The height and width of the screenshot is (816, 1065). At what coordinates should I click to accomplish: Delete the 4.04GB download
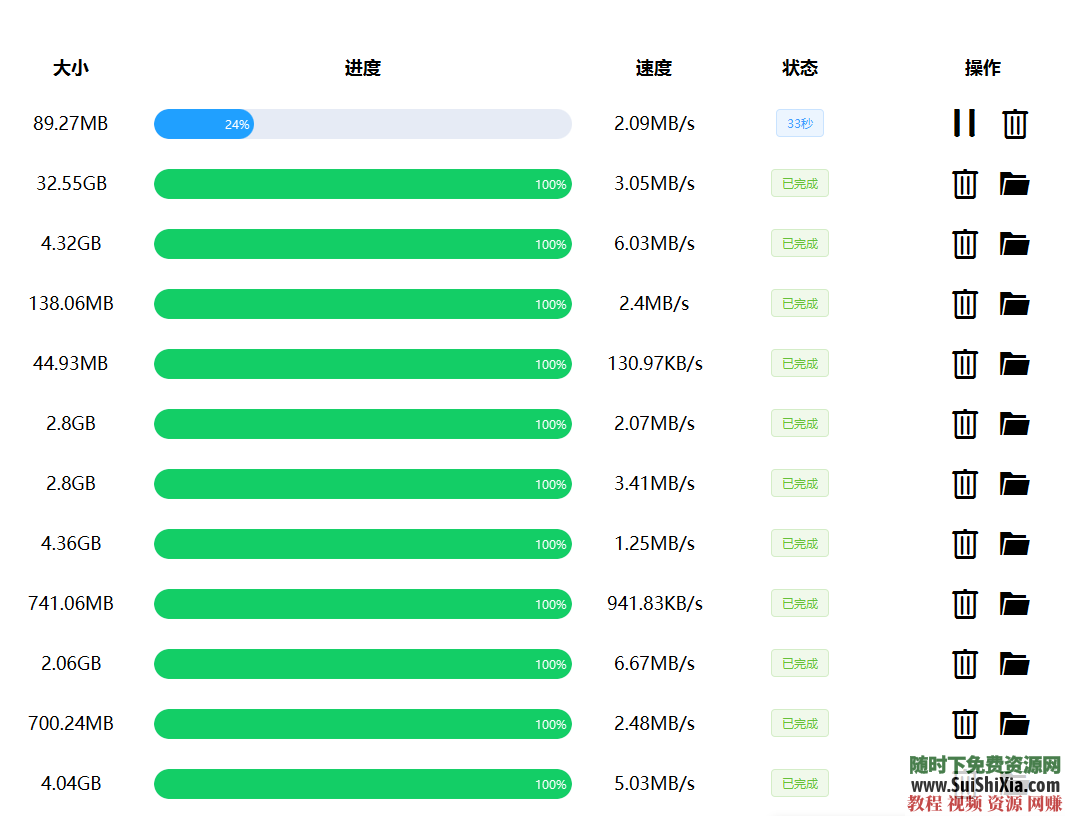964,784
